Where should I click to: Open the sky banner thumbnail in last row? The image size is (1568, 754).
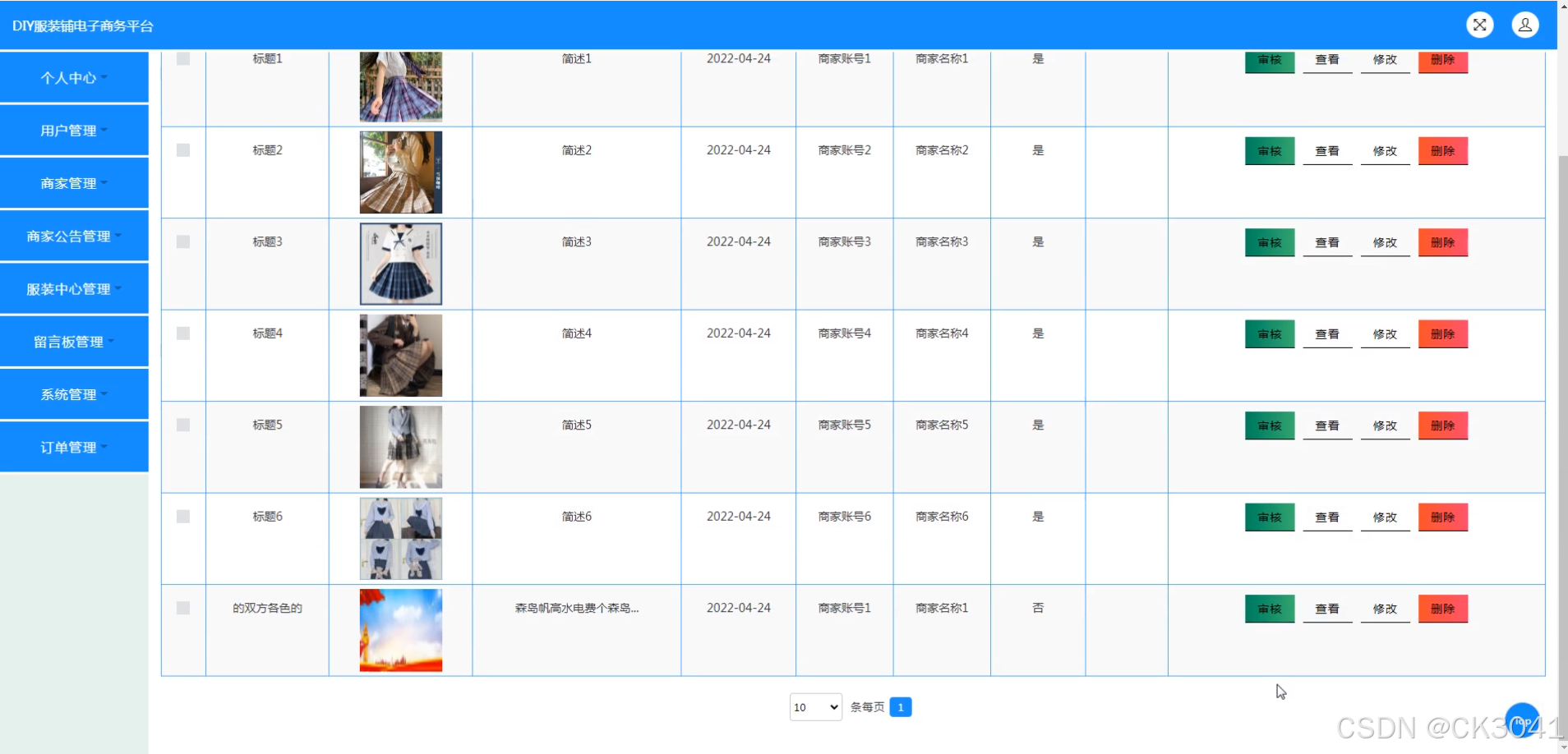401,630
